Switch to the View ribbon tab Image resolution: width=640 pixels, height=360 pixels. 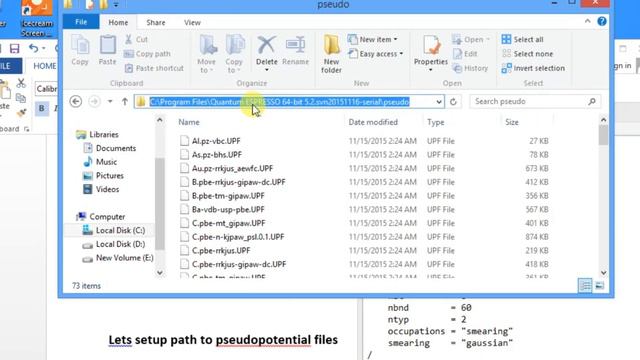coord(192,22)
